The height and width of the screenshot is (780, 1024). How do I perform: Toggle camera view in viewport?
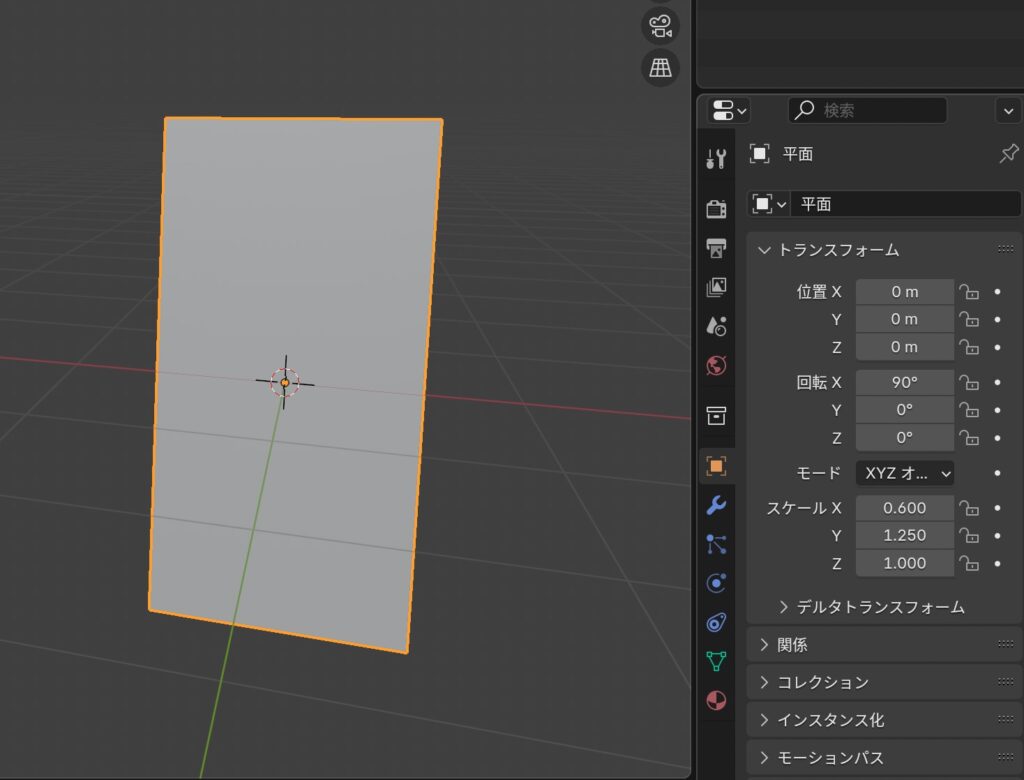click(x=660, y=27)
